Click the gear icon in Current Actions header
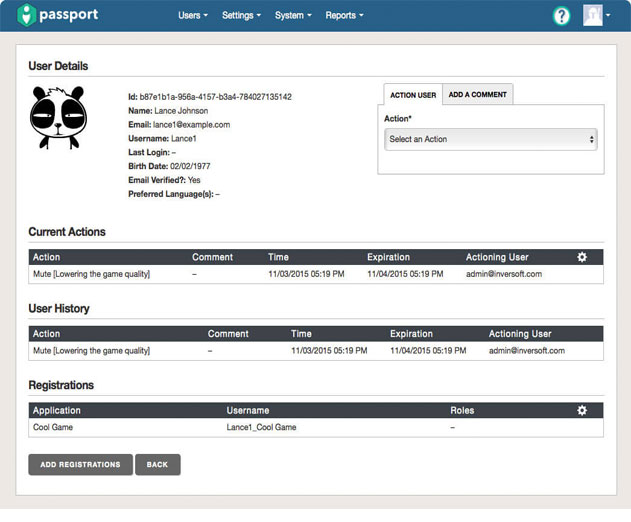The height and width of the screenshot is (522, 631). click(582, 257)
